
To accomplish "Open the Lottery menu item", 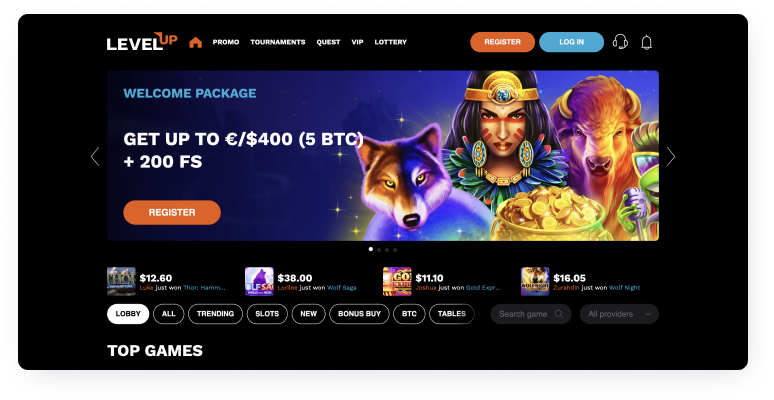I will 390,42.
